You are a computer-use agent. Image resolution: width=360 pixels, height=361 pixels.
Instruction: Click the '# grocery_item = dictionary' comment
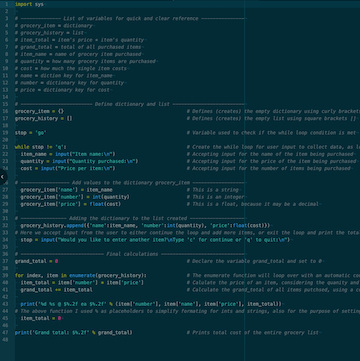54,26
